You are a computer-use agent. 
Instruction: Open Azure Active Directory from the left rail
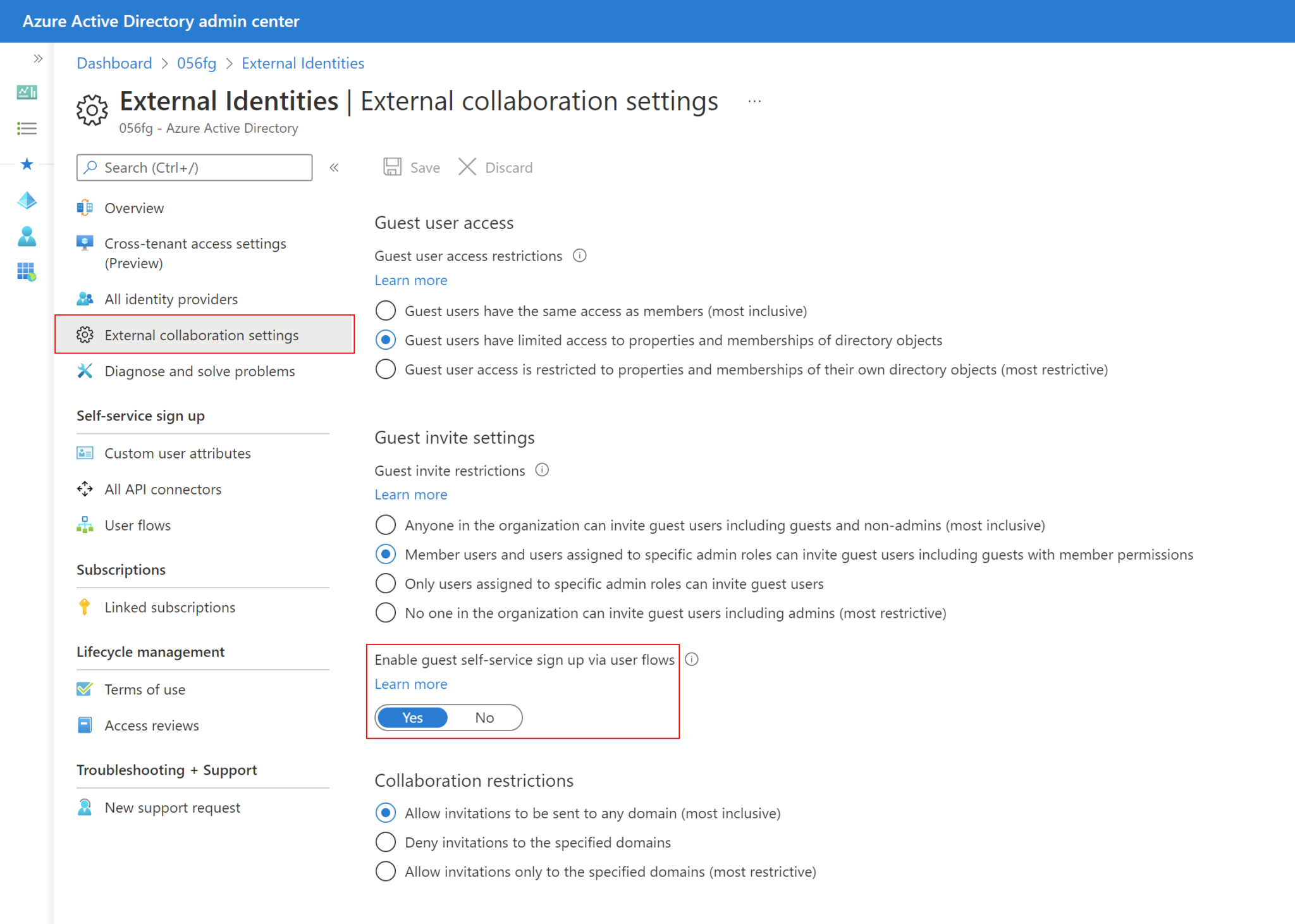(x=27, y=200)
